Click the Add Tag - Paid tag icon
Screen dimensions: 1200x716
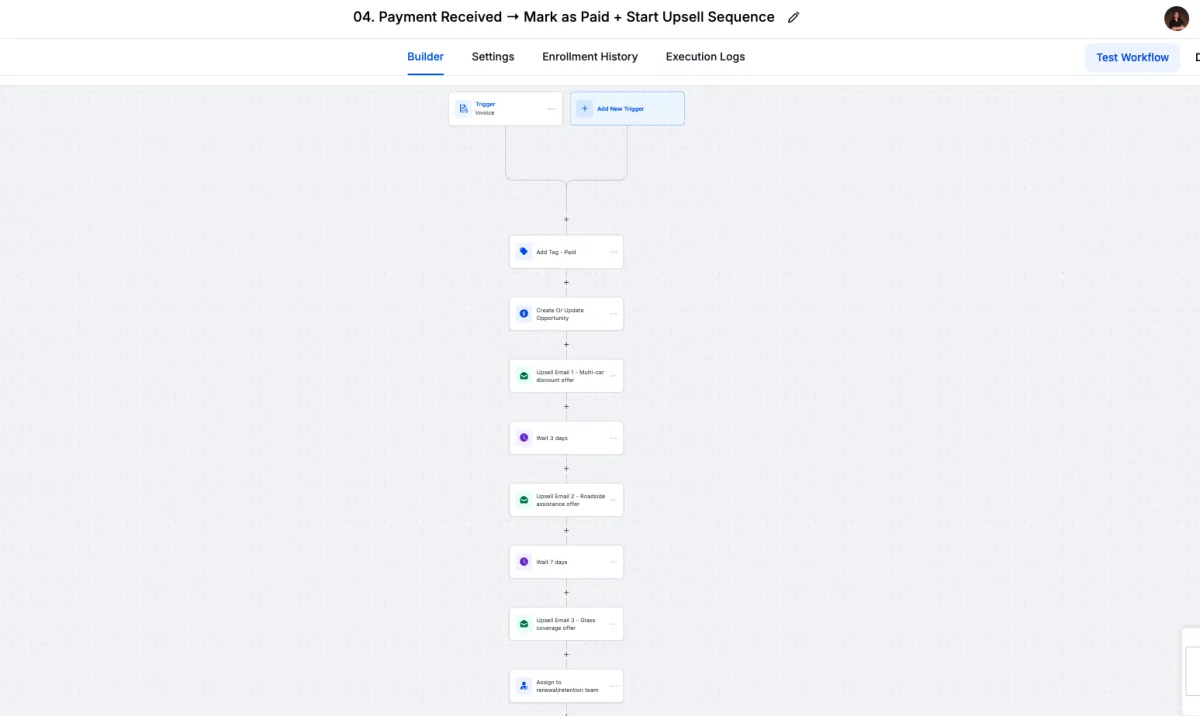(523, 252)
